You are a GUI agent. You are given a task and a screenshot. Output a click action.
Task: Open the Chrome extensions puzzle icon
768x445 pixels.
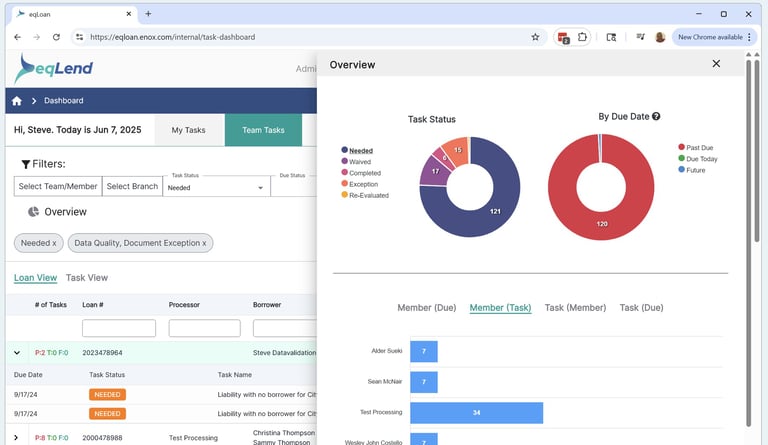tap(582, 37)
